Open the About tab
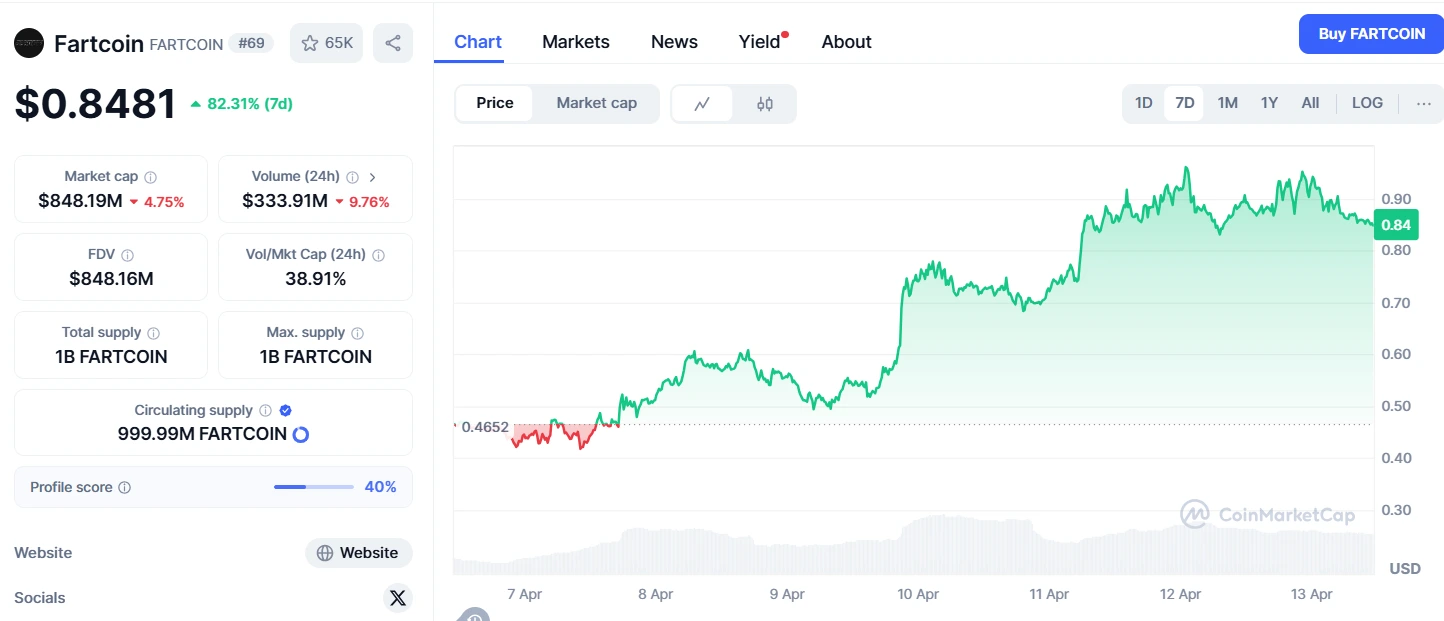This screenshot has height=621, width=1444. (847, 42)
